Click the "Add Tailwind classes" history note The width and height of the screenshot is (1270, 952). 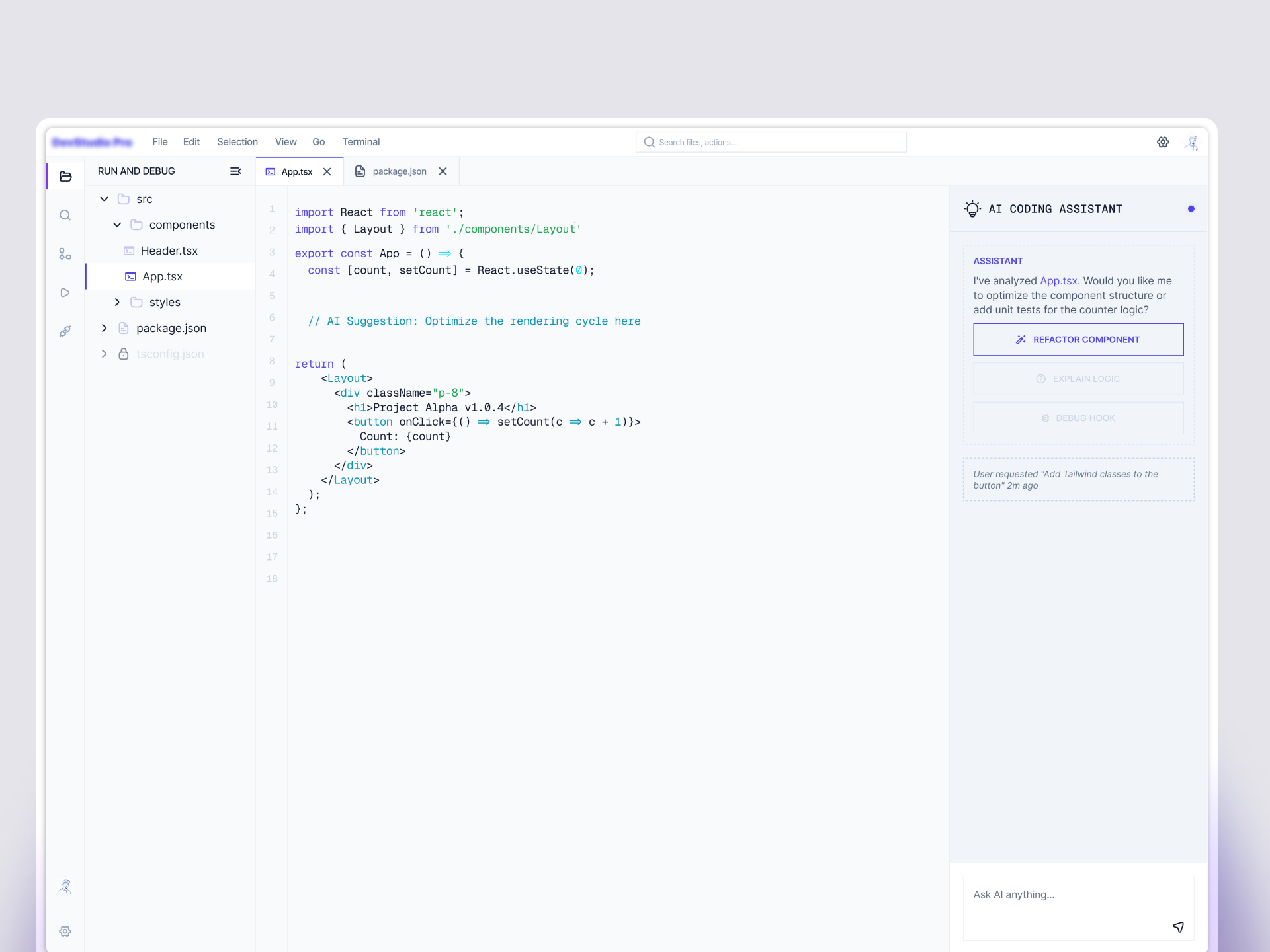pos(1078,480)
